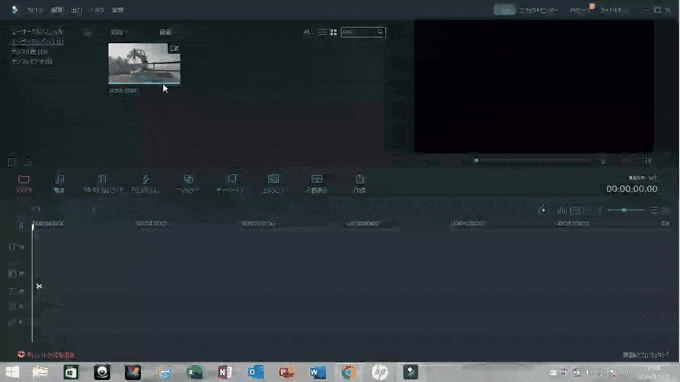This screenshot has height=382, width=680.
Task: Open the ALL filter dropdown by the view icons
Action: [x=308, y=32]
